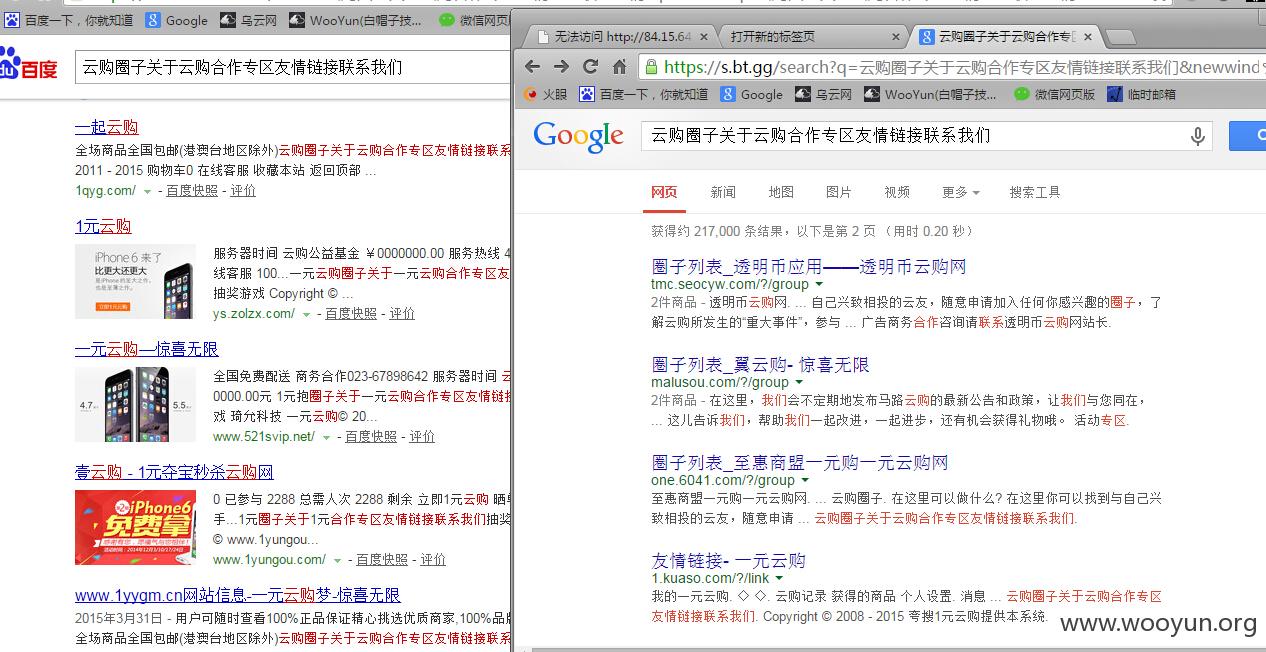Open a new tab with the tab-strip button
The height and width of the screenshot is (652, 1266).
(x=1121, y=37)
